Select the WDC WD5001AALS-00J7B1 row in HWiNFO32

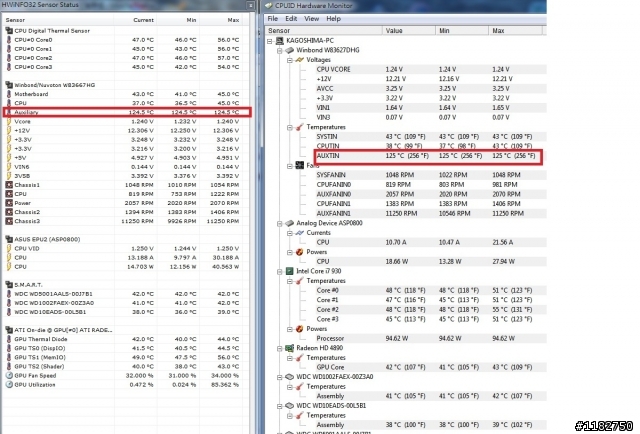click(x=126, y=294)
